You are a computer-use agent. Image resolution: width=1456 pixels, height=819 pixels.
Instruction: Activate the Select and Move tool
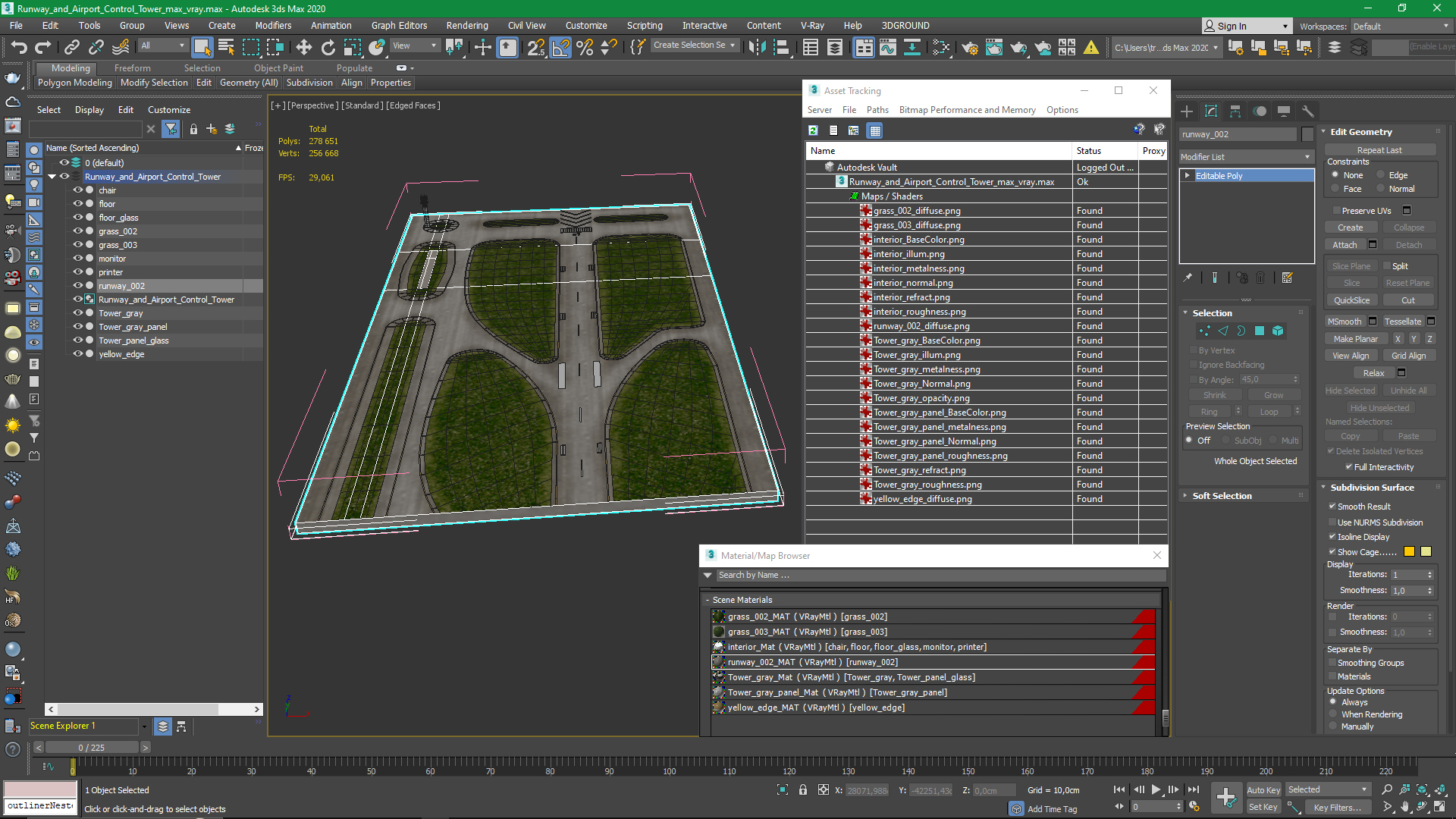(x=303, y=47)
